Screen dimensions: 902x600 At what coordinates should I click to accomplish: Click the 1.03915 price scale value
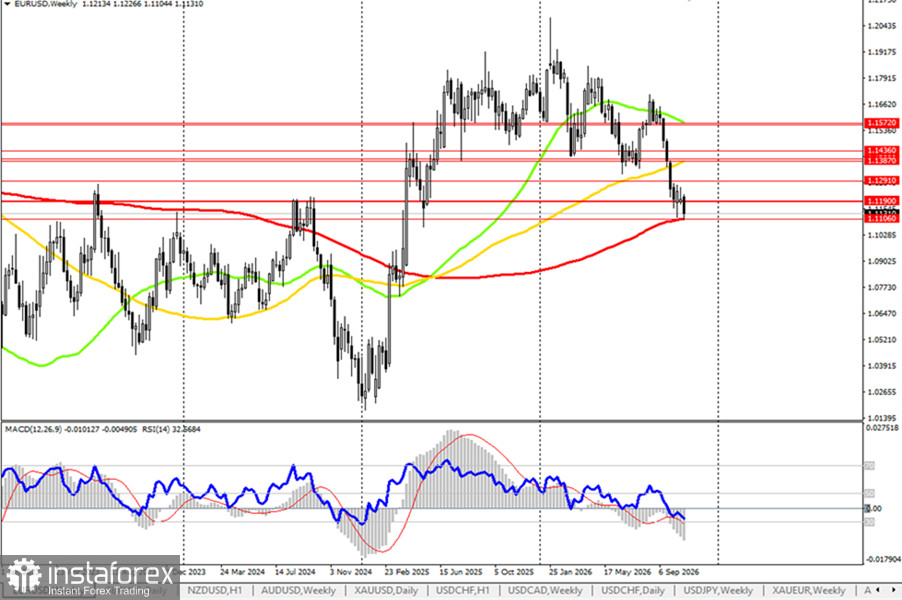click(882, 366)
